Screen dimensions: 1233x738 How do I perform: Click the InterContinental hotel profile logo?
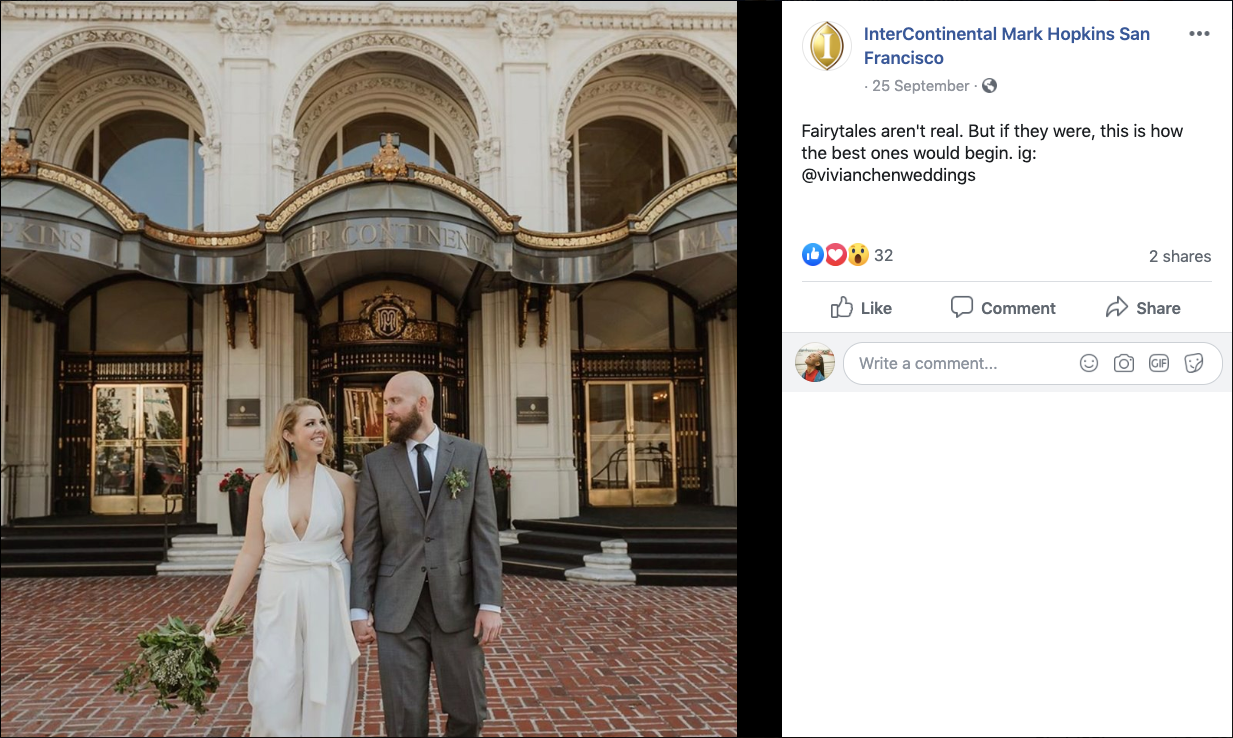(x=827, y=46)
